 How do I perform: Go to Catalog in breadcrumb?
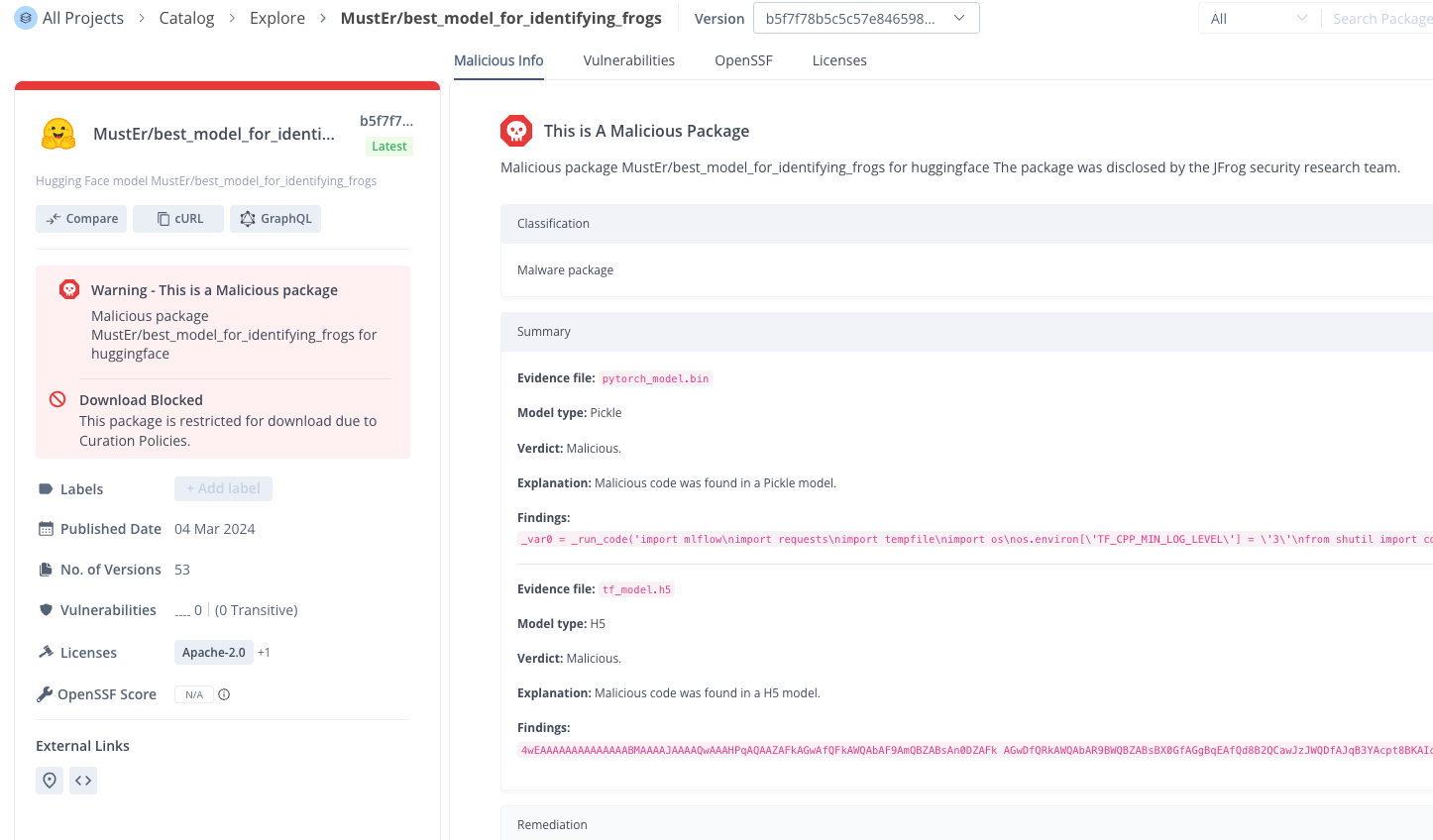(186, 18)
